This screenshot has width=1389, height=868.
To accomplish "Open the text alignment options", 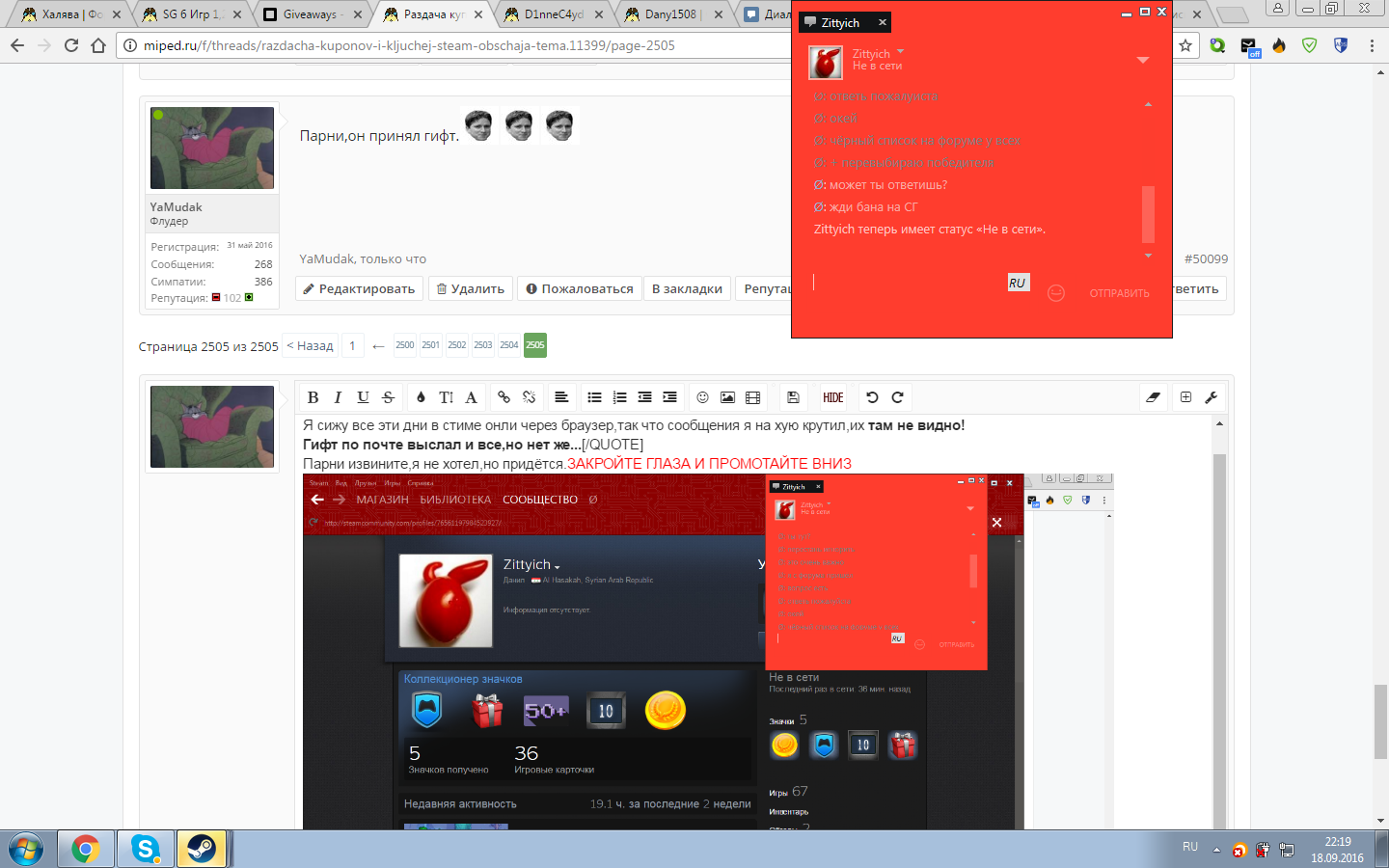I will [561, 397].
